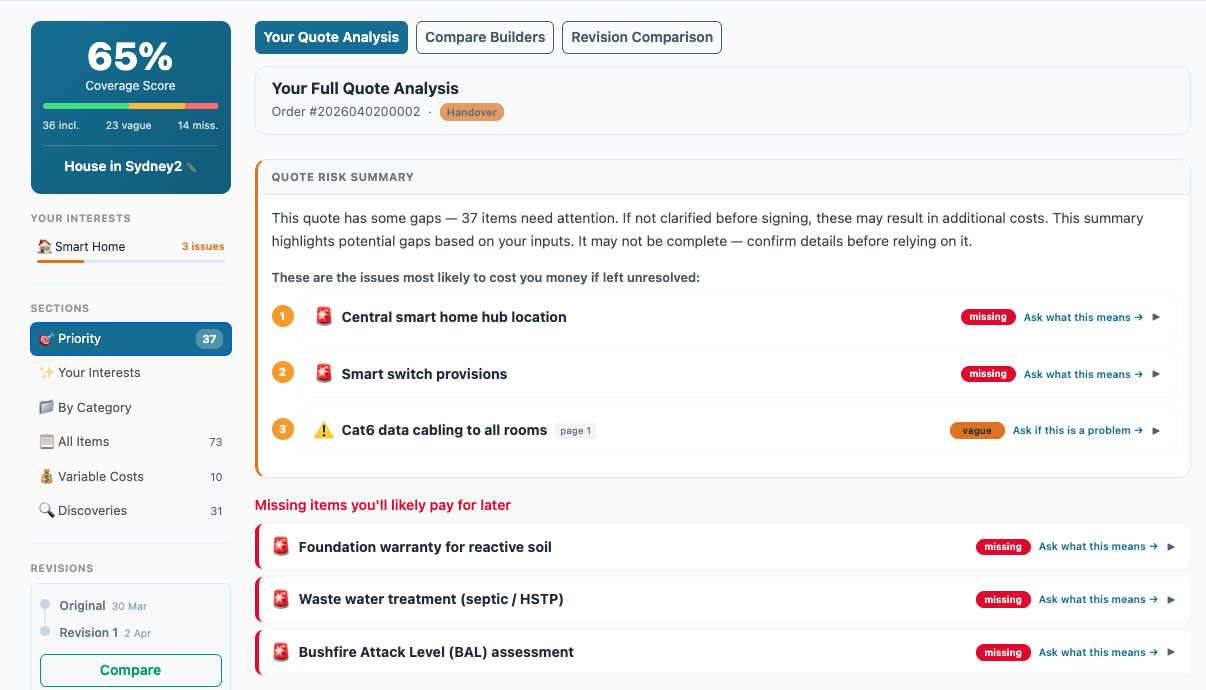The width and height of the screenshot is (1206, 690).
Task: Expand the Bushfire Attack Level assessment row
Action: [x=1171, y=653]
